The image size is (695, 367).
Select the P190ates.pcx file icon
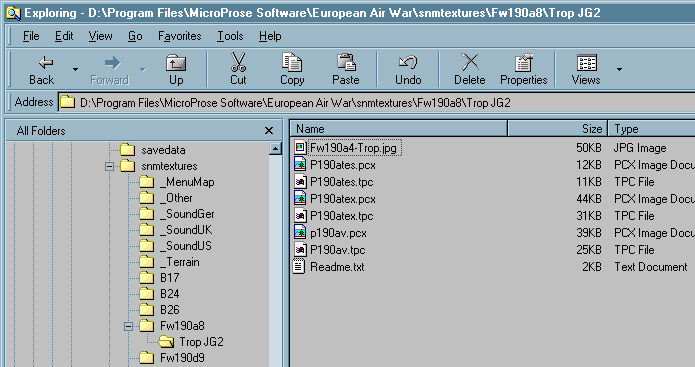(300, 164)
